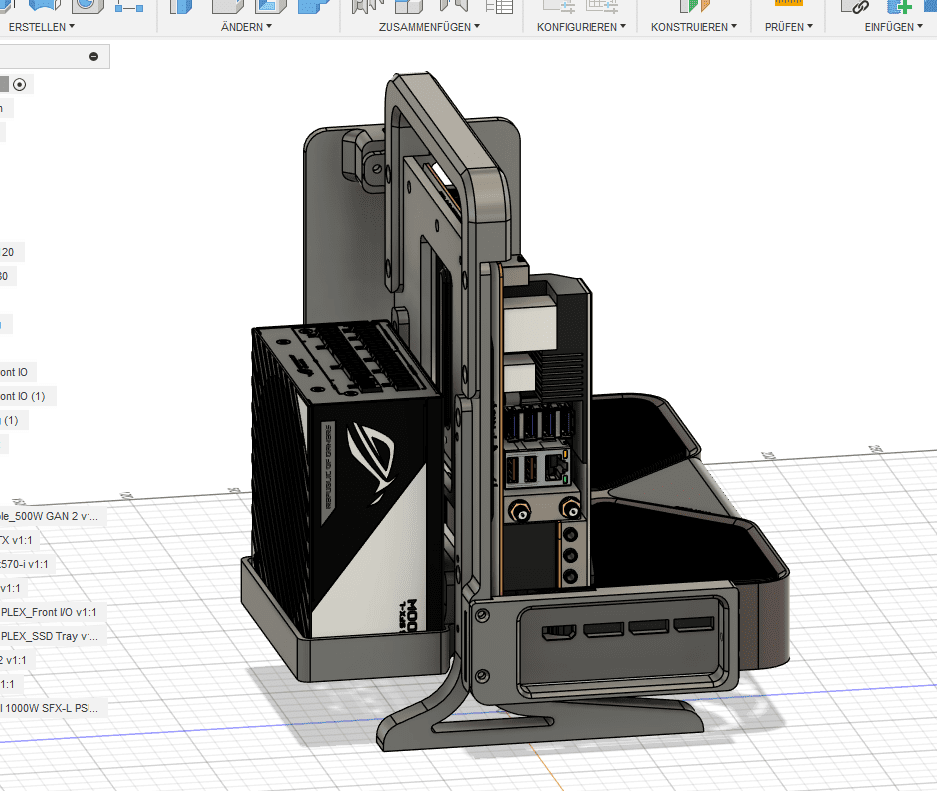Open the ERSTELLEN dropdown menu
Image resolution: width=937 pixels, height=791 pixels.
pos(42,27)
